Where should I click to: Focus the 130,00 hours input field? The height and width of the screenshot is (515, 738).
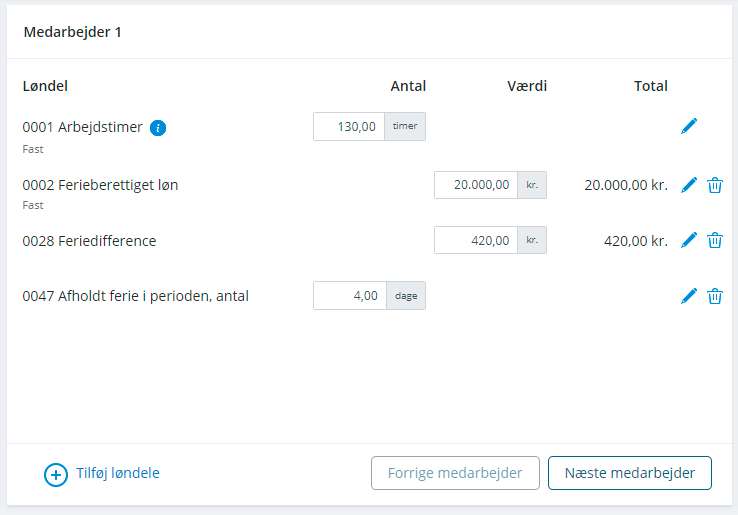(349, 126)
